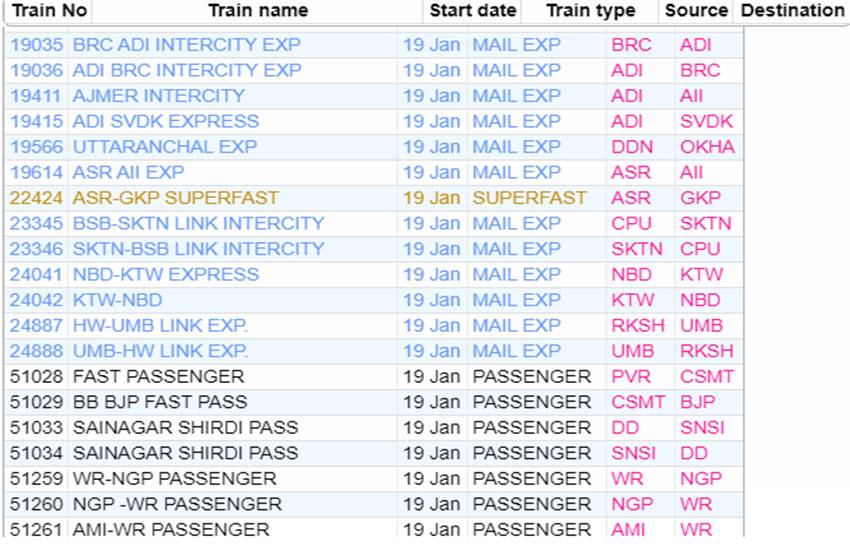Open BB BJP FAST PASS train
The width and height of the screenshot is (850, 550).
[x=160, y=402]
